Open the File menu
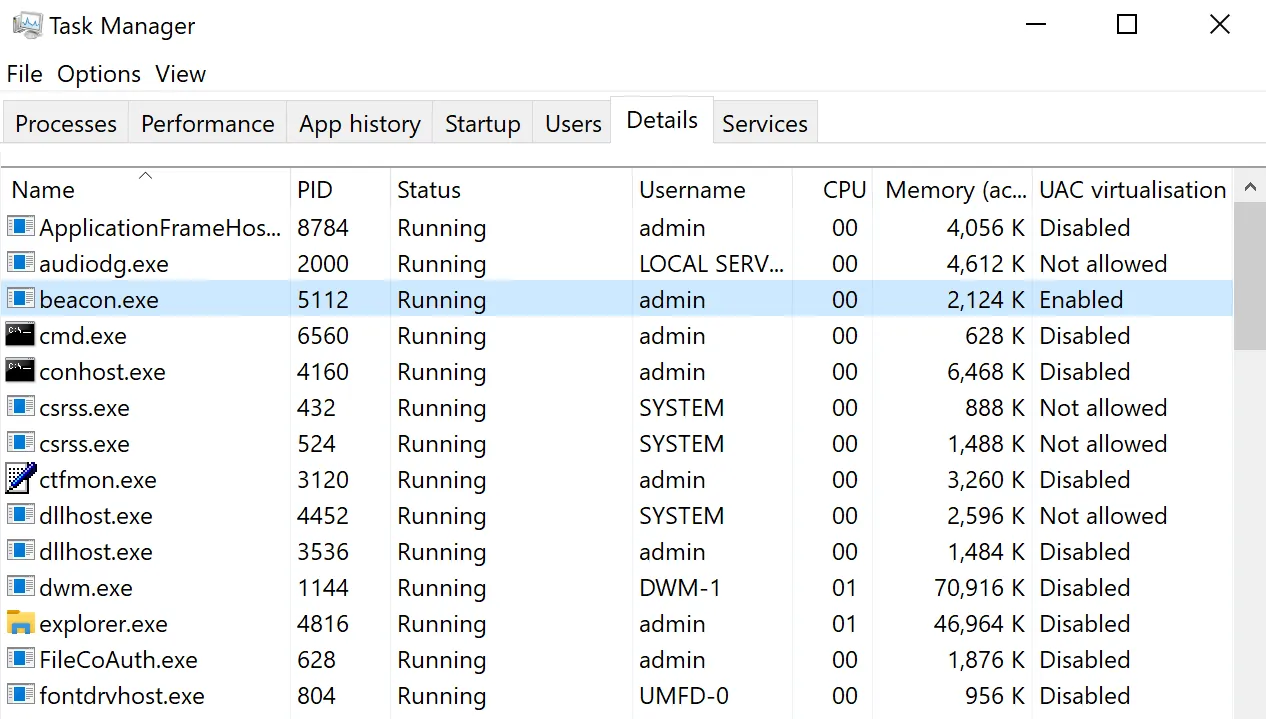 click(24, 74)
